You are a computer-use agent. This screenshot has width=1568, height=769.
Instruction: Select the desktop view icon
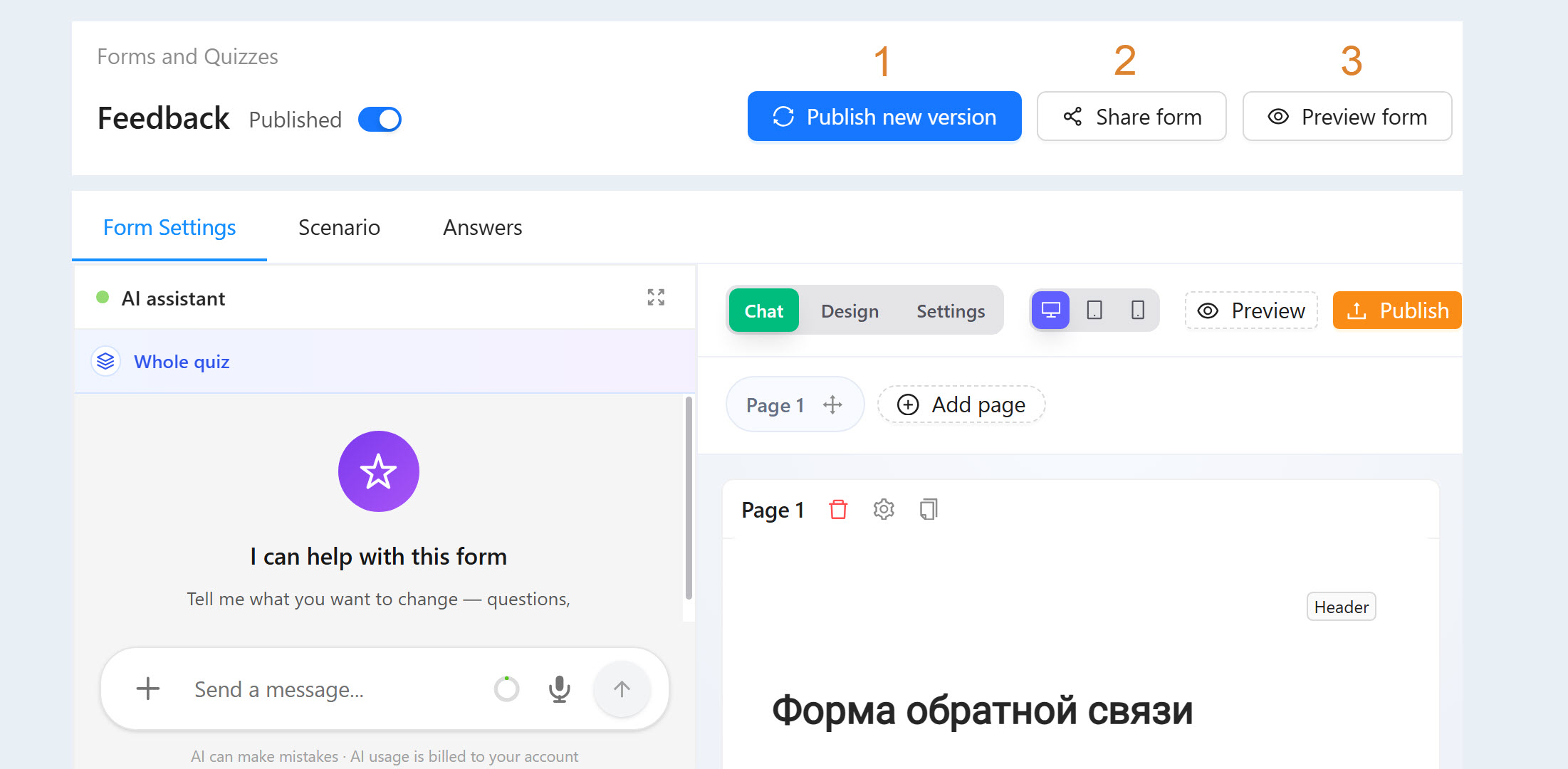tap(1051, 310)
